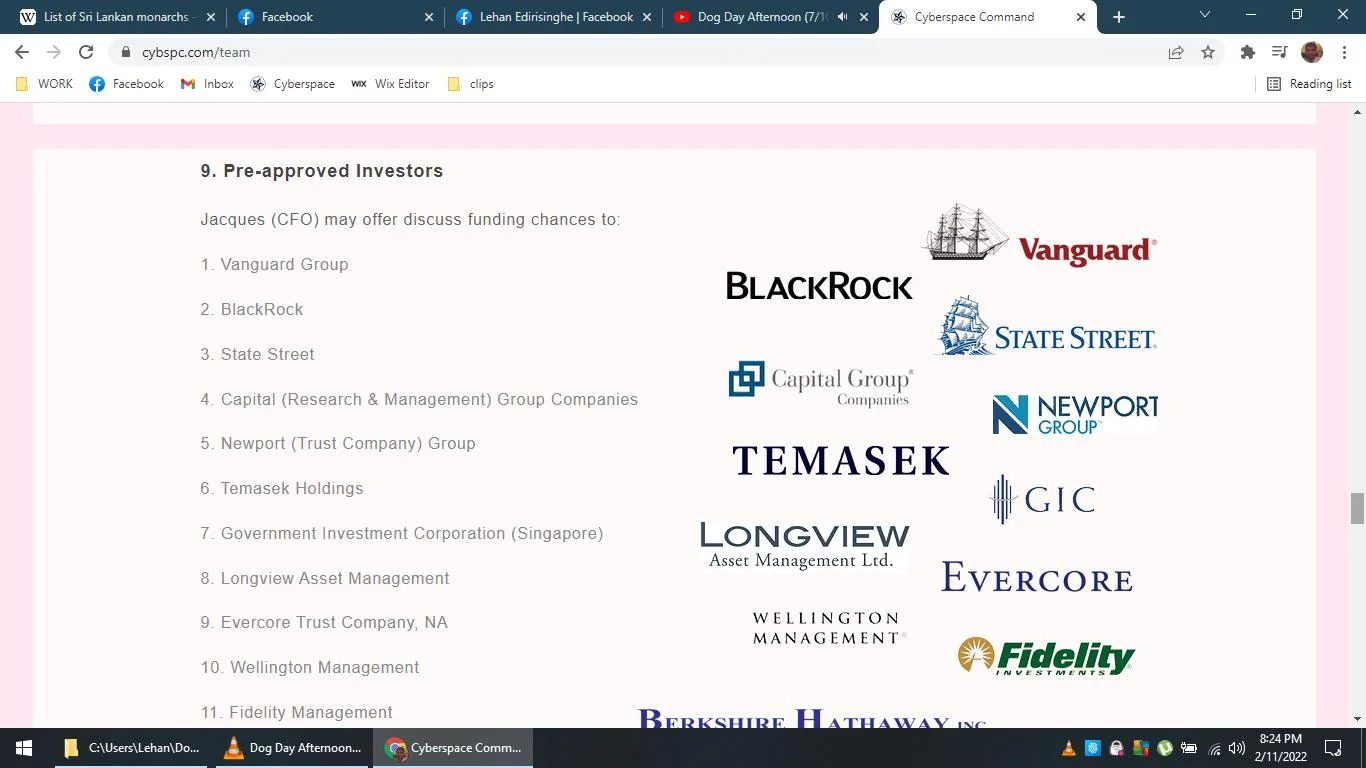Click the browser forward arrow
The image size is (1366, 768).
54,52
